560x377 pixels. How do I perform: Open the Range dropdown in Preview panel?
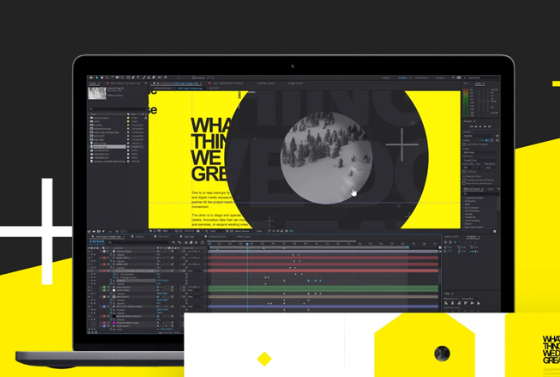pos(479,152)
